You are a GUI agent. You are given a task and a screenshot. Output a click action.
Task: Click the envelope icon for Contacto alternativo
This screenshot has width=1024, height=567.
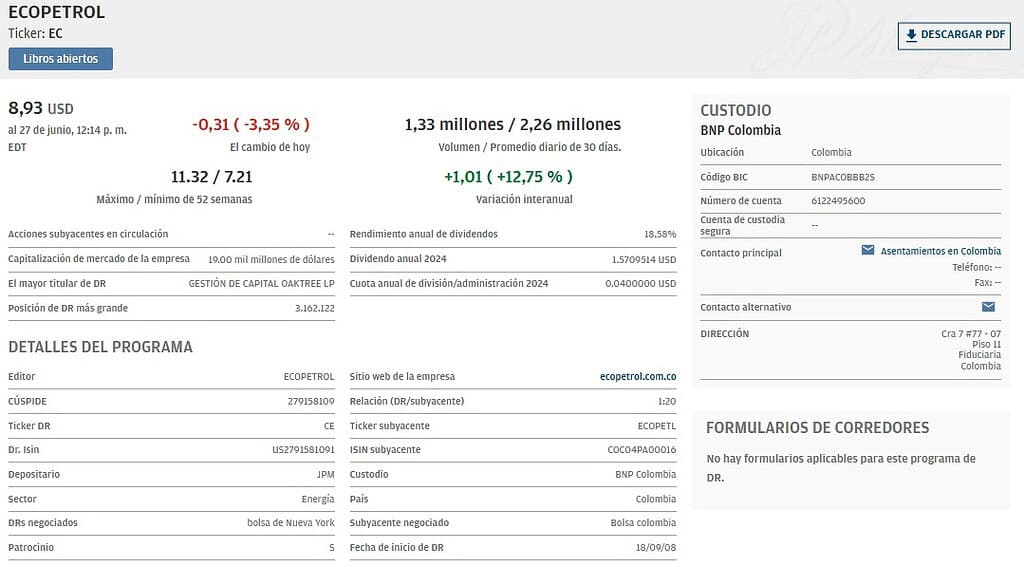(x=989, y=306)
